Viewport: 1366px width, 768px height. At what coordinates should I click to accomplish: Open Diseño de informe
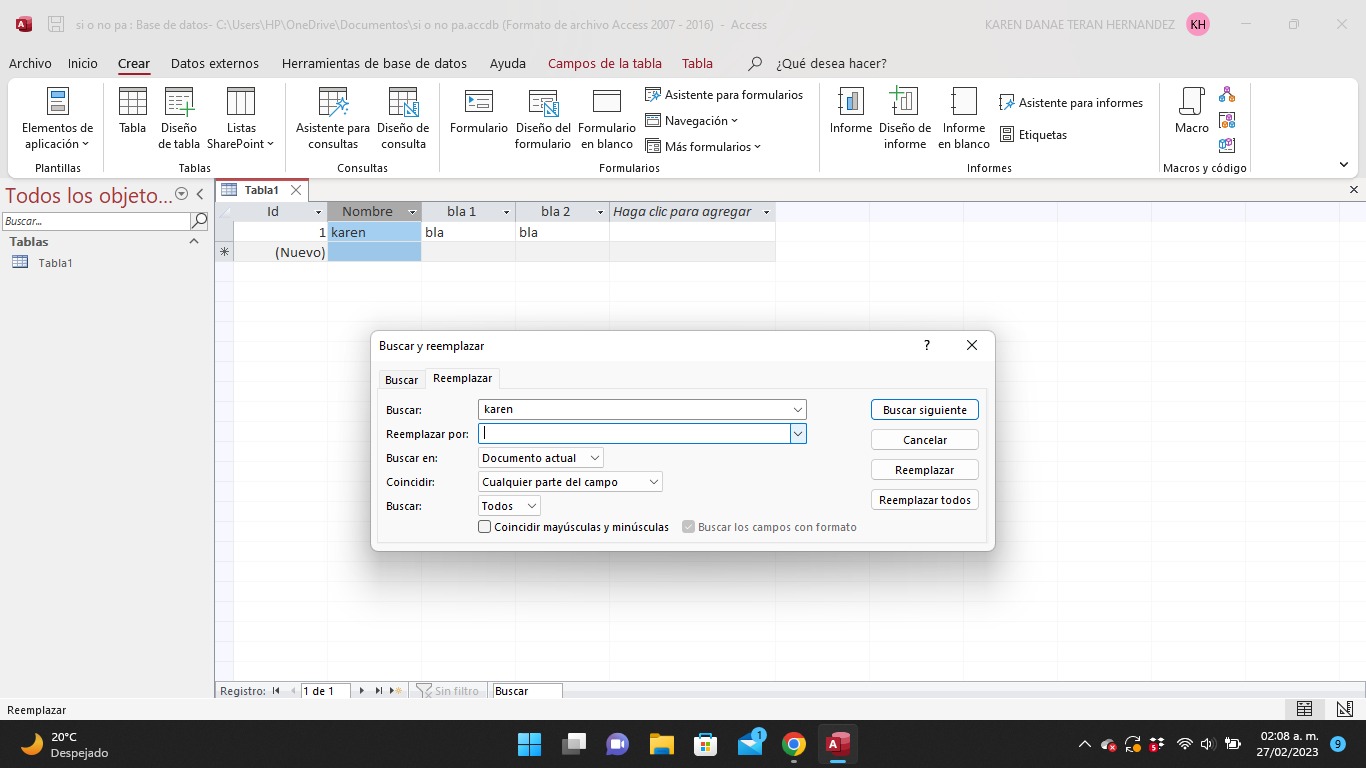pyautogui.click(x=905, y=118)
